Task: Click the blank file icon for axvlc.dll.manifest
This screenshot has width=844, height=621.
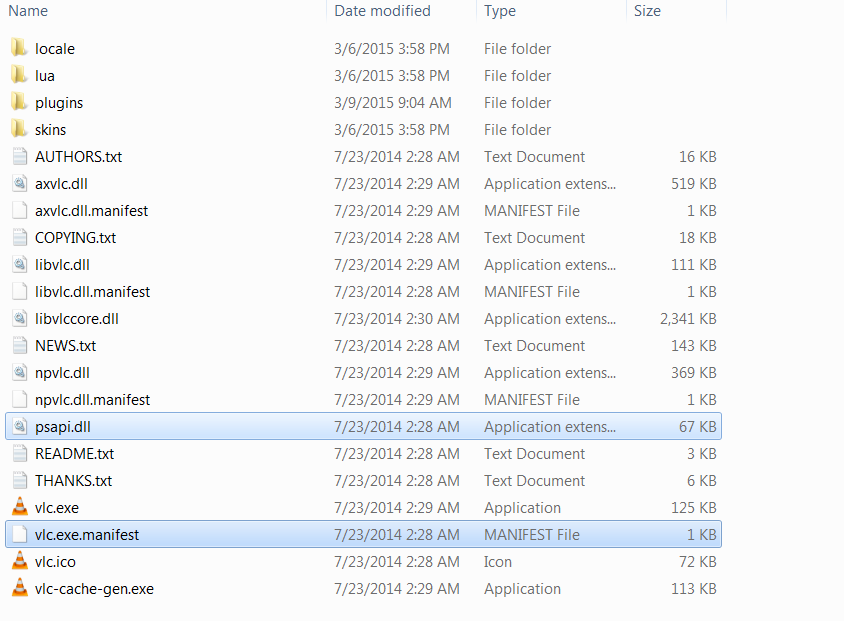Action: pyautogui.click(x=19, y=211)
